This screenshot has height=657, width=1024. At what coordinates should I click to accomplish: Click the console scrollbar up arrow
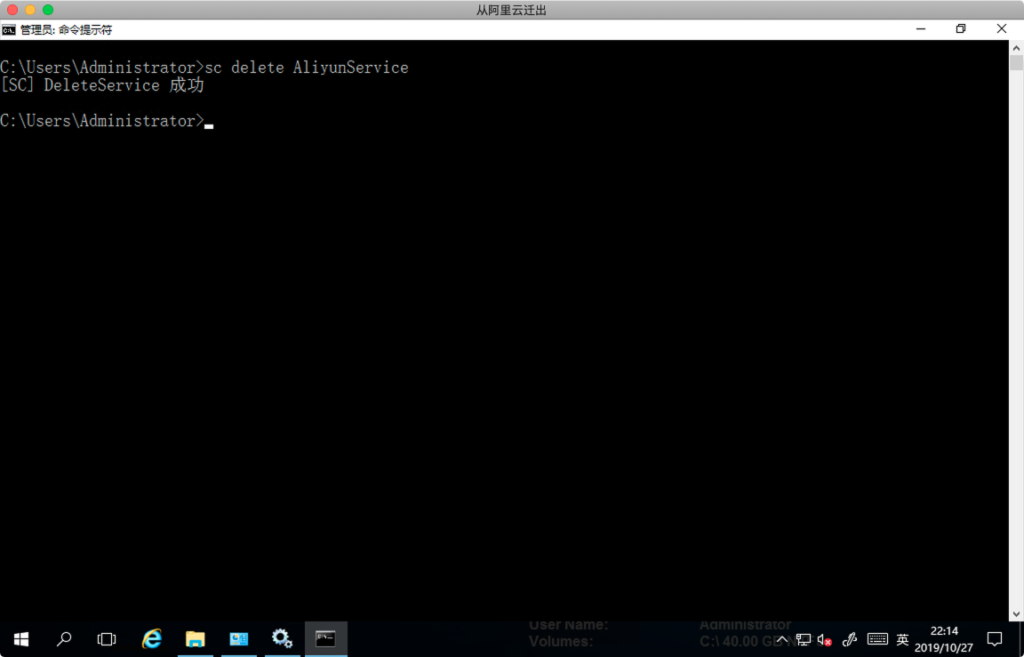click(x=1016, y=47)
